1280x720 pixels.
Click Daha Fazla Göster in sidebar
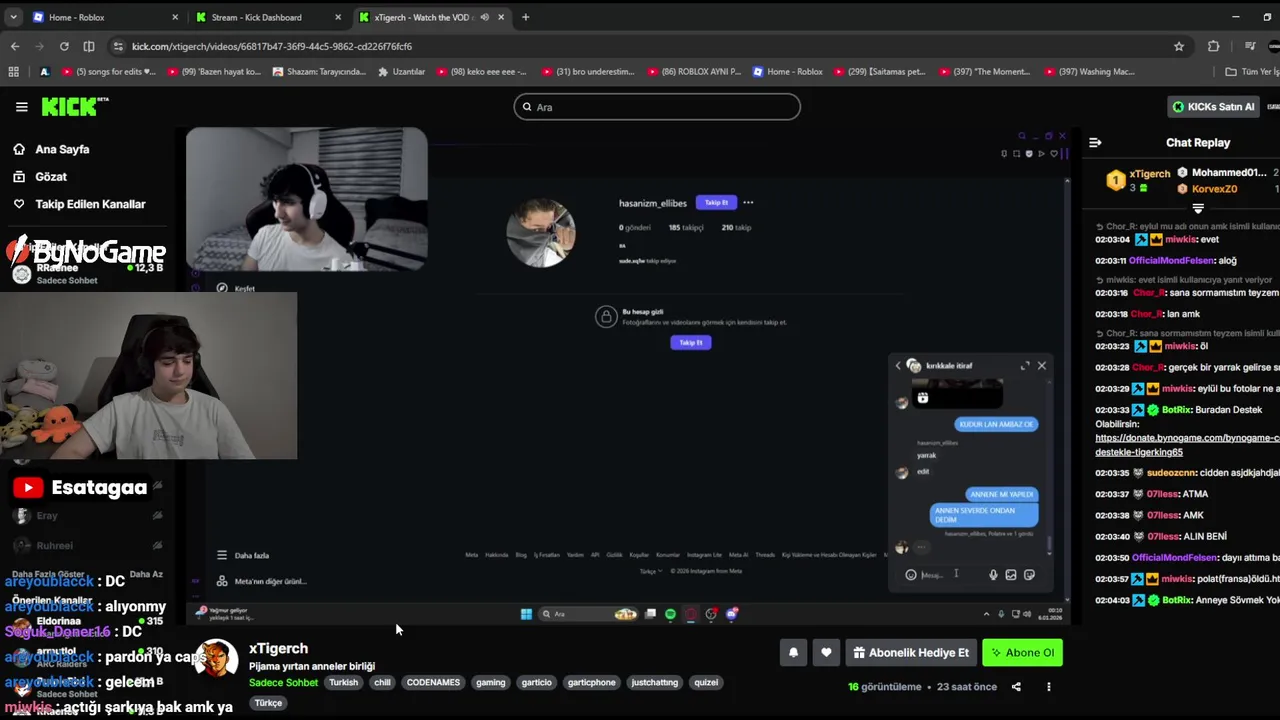click(48, 575)
